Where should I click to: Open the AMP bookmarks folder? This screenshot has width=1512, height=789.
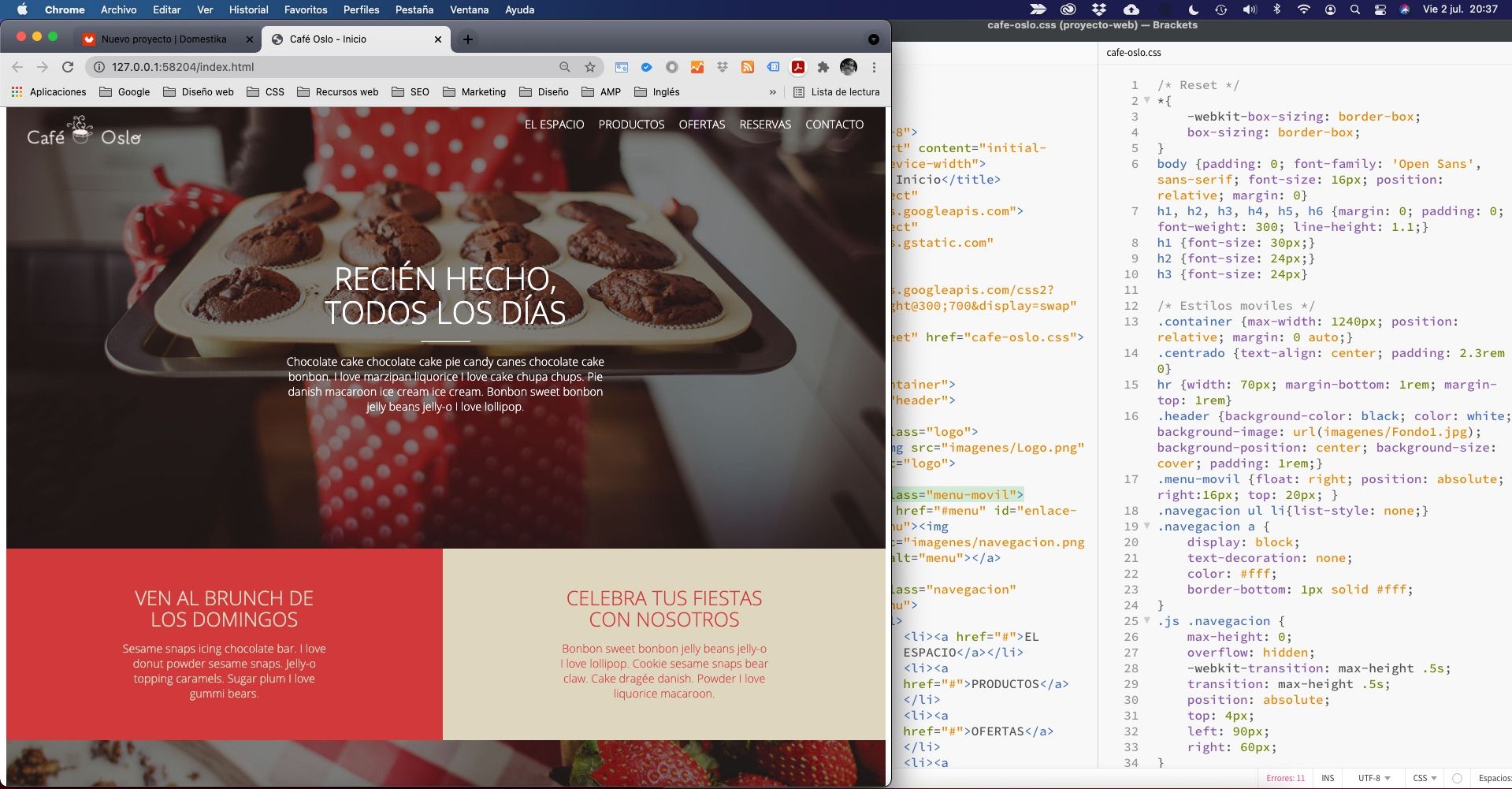pyautogui.click(x=601, y=92)
